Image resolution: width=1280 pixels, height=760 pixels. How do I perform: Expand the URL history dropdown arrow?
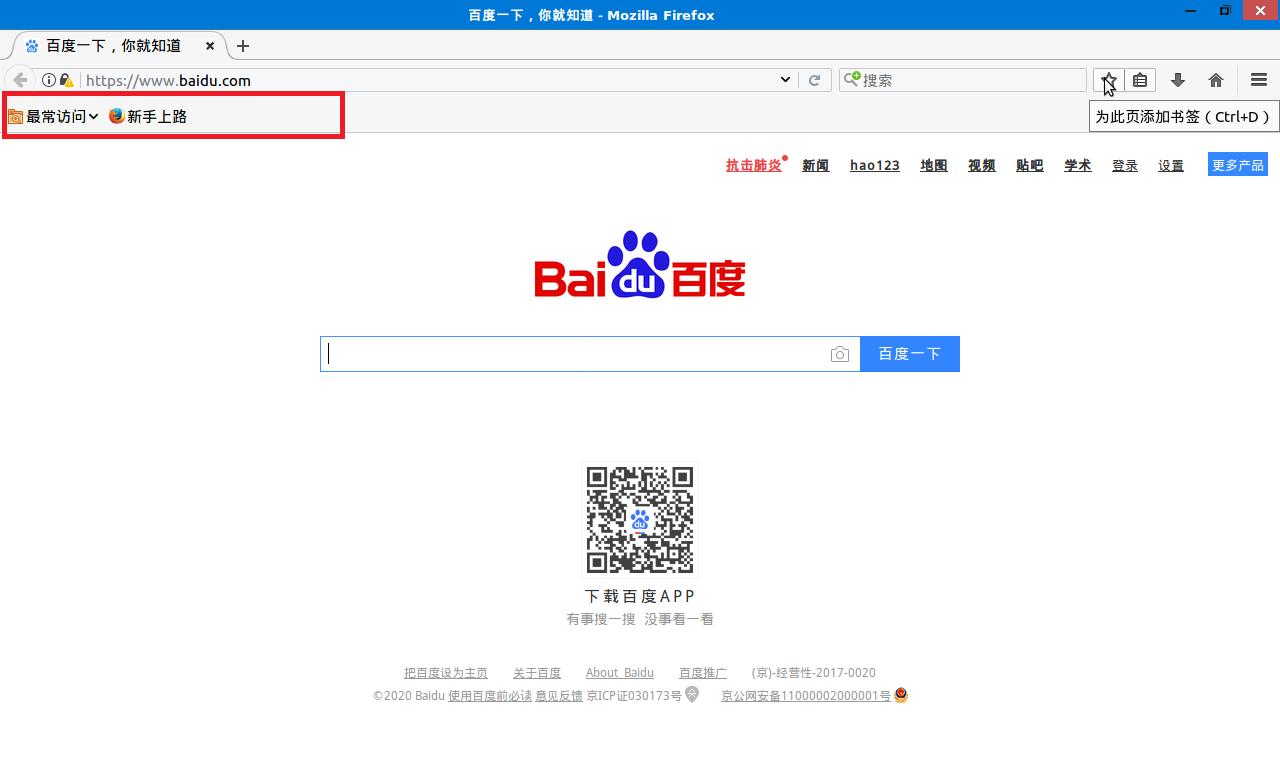[785, 80]
